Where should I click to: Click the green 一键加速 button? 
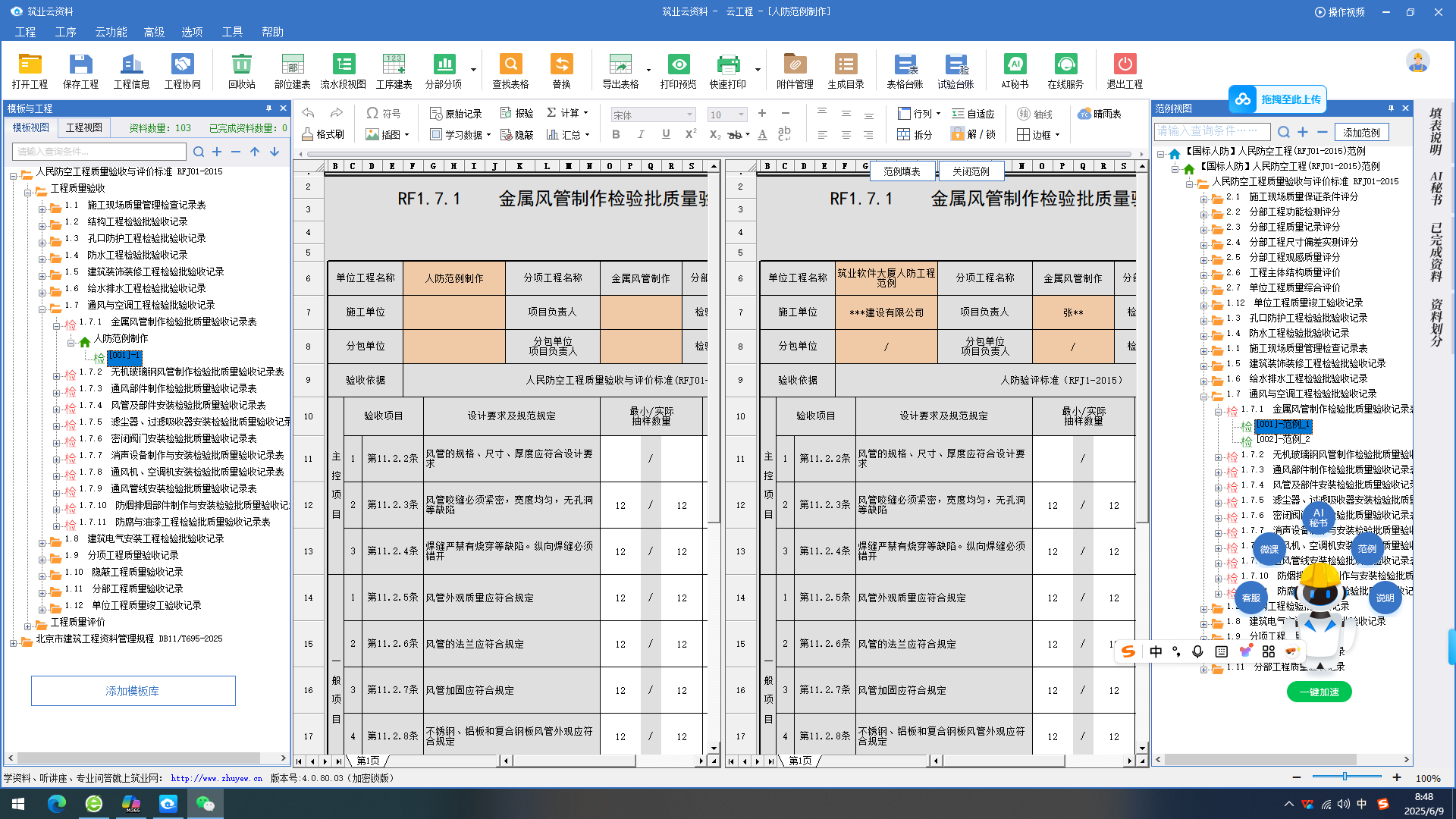tap(1319, 692)
